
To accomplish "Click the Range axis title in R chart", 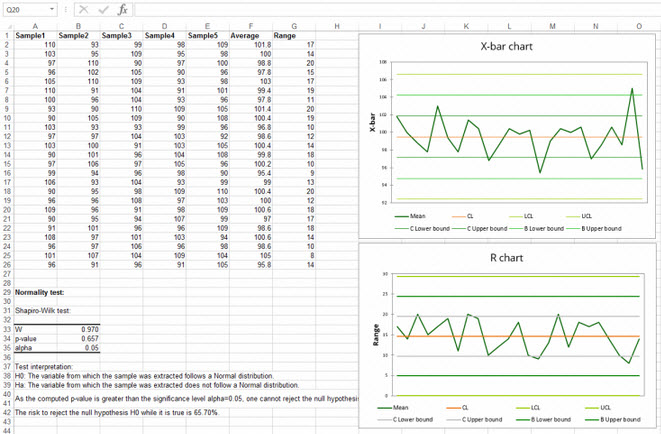I will (x=374, y=335).
